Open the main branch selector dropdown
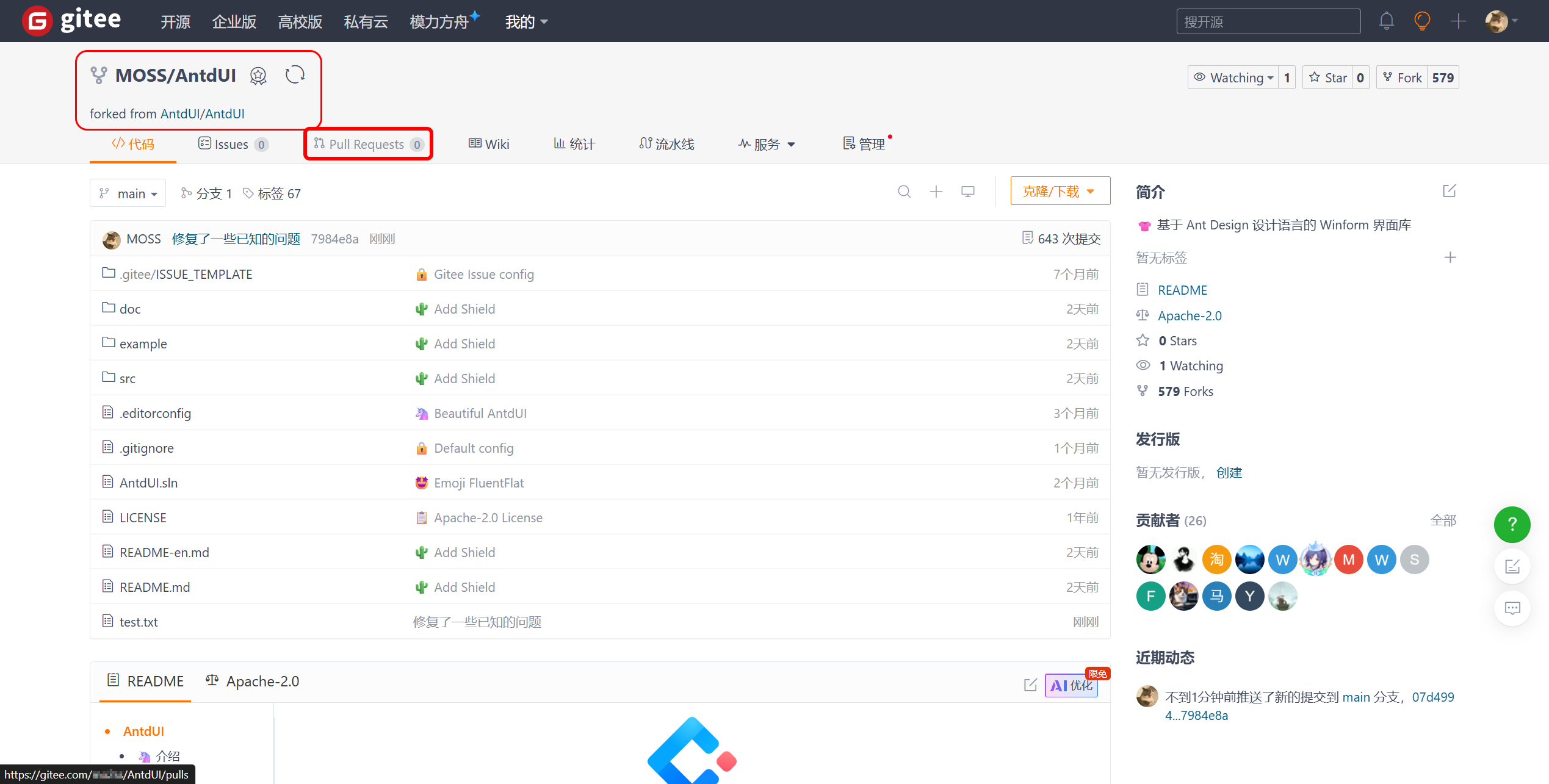This screenshot has height=784, width=1549. pos(128,193)
